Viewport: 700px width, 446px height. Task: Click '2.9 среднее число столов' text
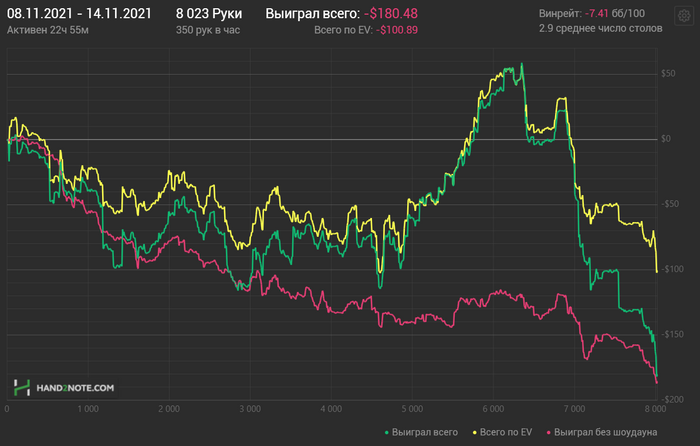(600, 29)
